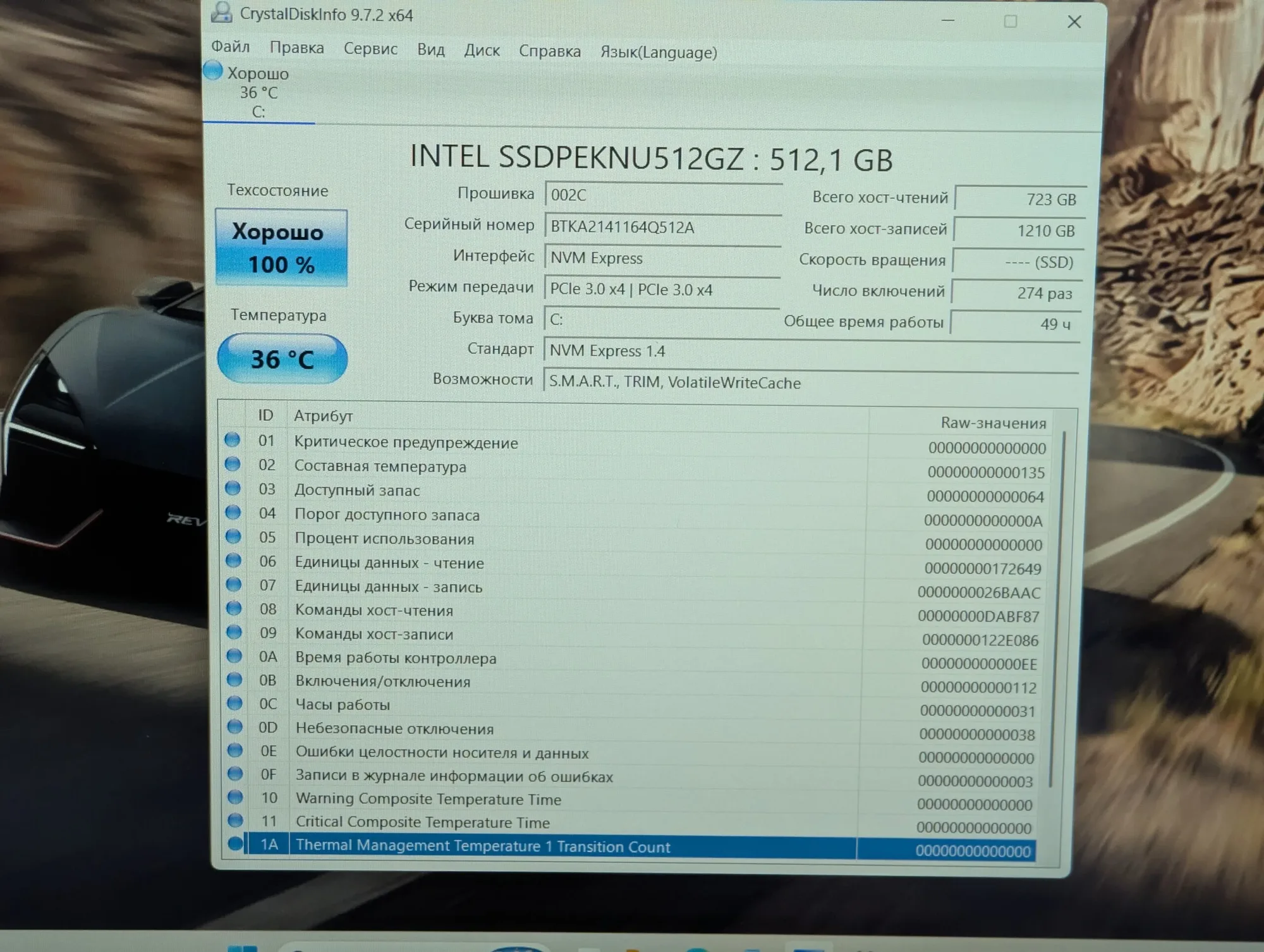This screenshot has width=1264, height=952.
Task: Click the status orb for attribute 1A
Action: click(x=235, y=843)
